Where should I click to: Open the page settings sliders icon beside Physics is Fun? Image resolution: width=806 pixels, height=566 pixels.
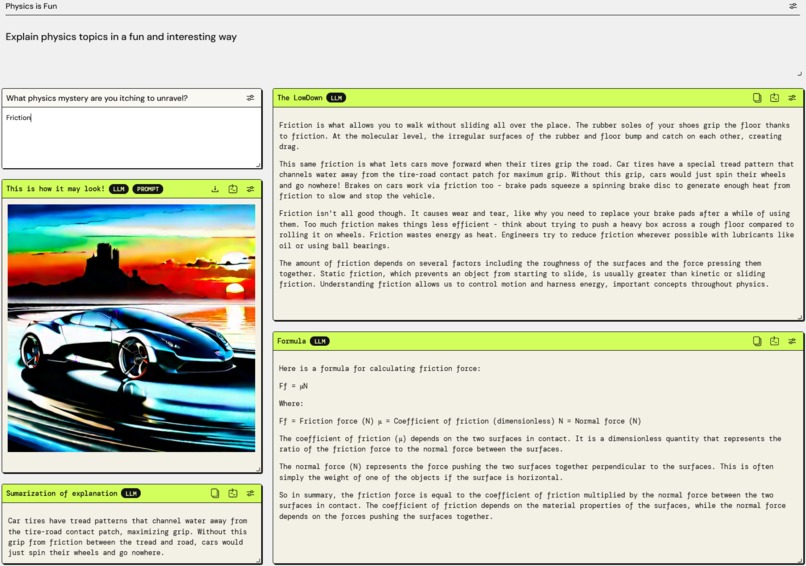793,6
